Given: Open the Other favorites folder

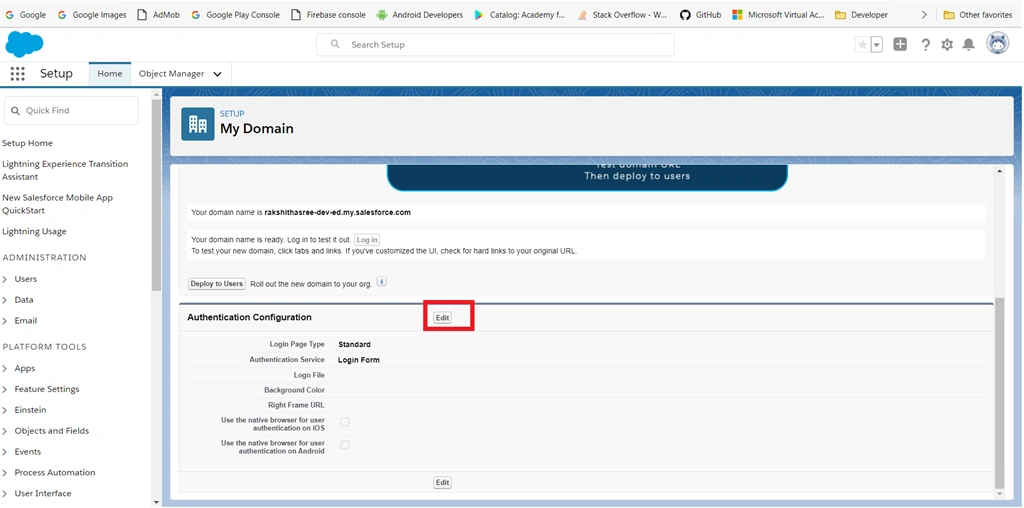Looking at the screenshot, I should 978,14.
